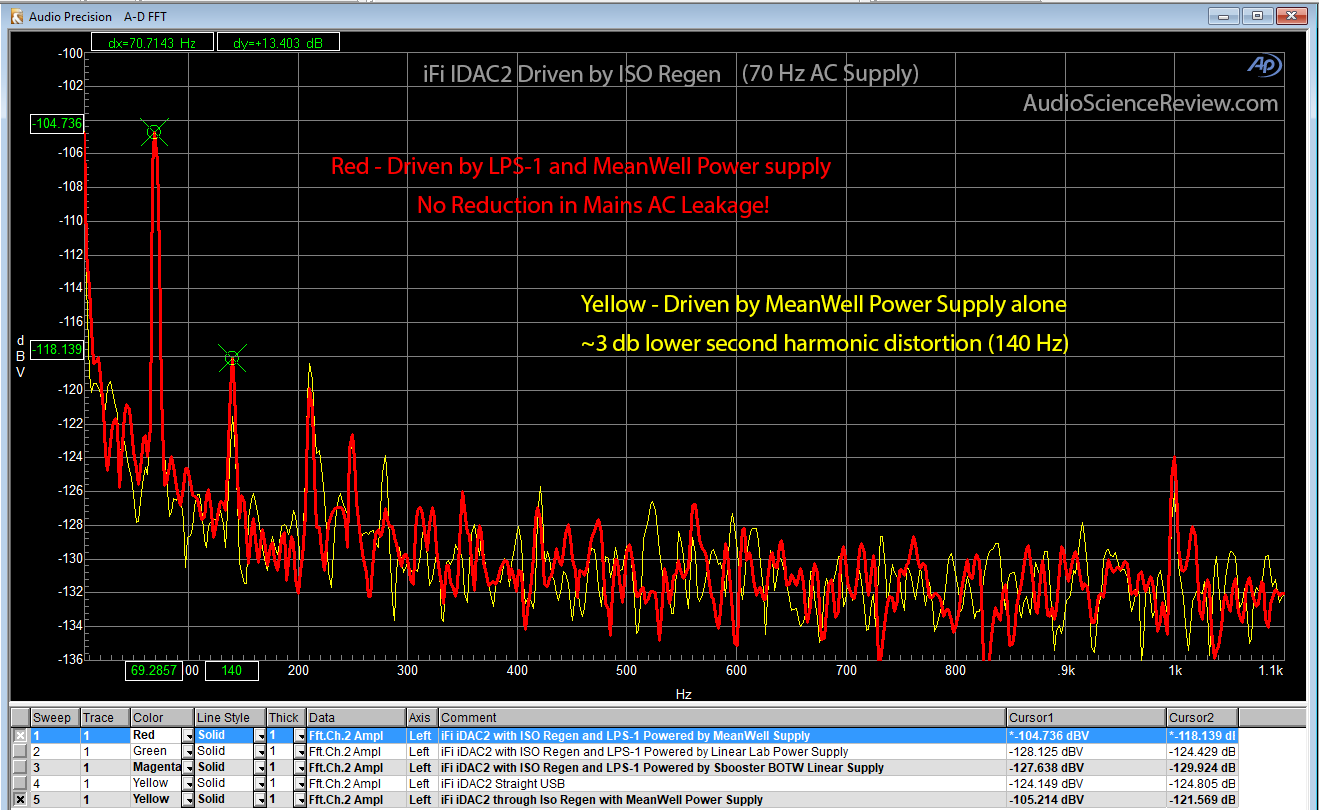Click the Audio Precision app icon in title bar
This screenshot has height=810, width=1319.
point(16,16)
